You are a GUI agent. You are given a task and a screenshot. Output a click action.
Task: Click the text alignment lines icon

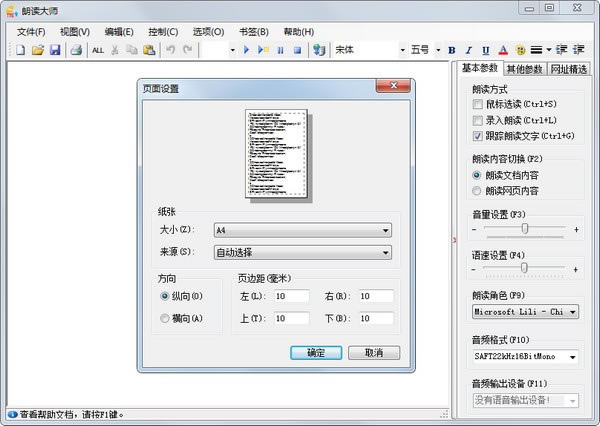point(536,50)
